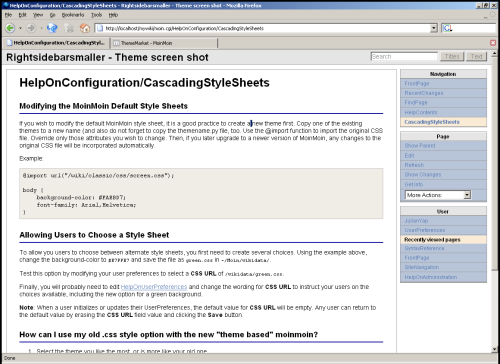Click the Text search button
The height and width of the screenshot is (364, 500).
476,56
